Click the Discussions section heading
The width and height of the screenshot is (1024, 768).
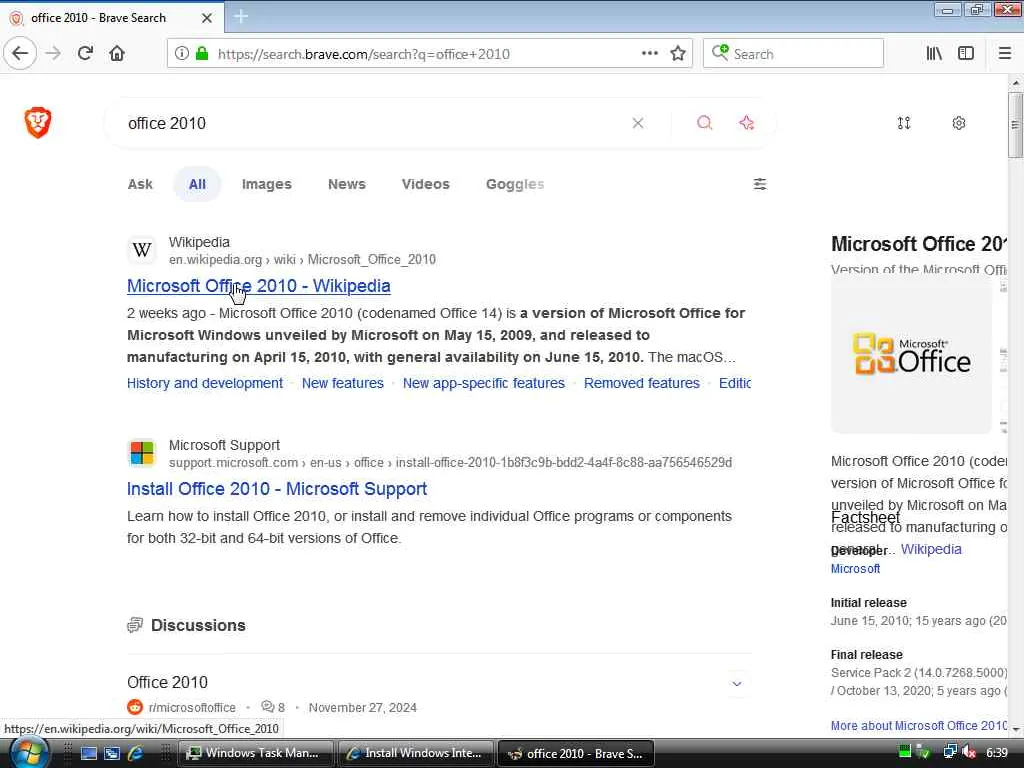coord(198,626)
